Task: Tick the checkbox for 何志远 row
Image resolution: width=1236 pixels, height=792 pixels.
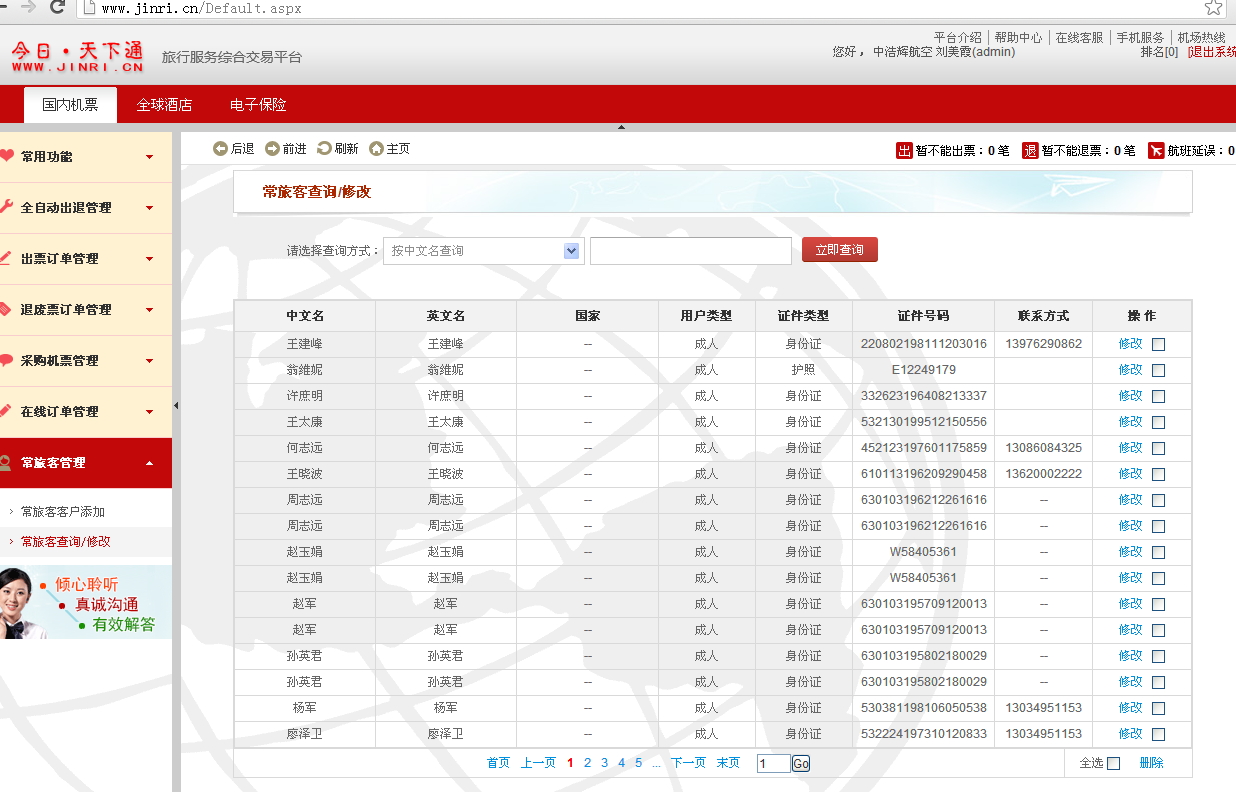Action: [1158, 448]
